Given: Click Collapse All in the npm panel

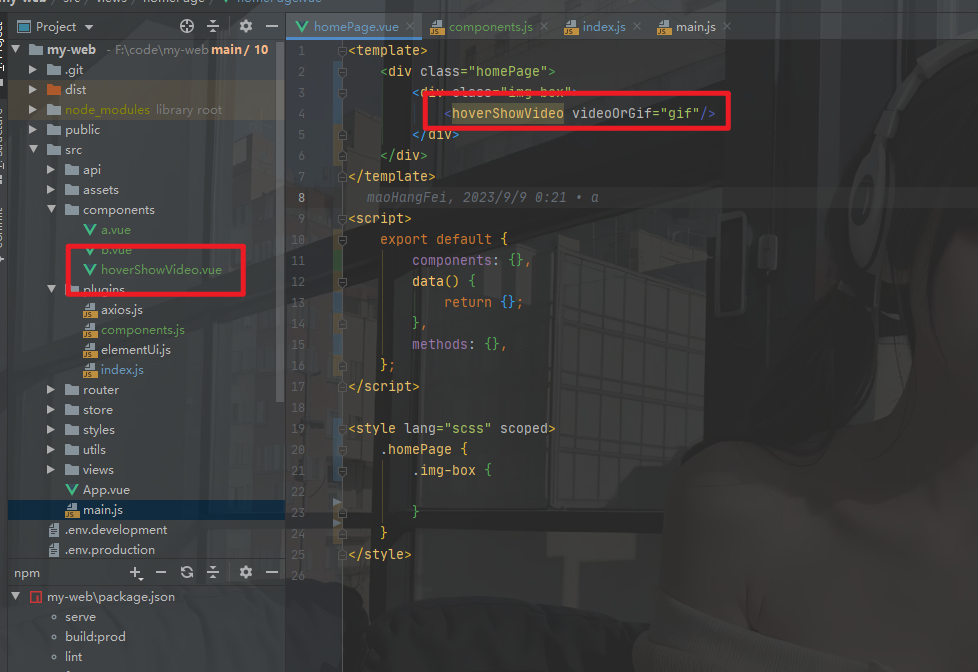Looking at the screenshot, I should 213,572.
